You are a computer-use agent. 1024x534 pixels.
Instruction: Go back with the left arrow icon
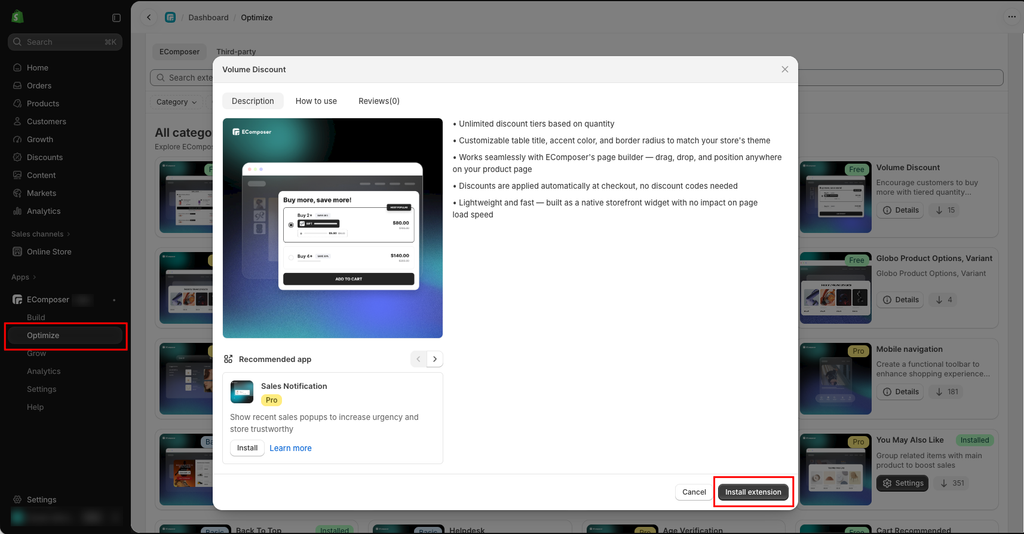point(149,18)
